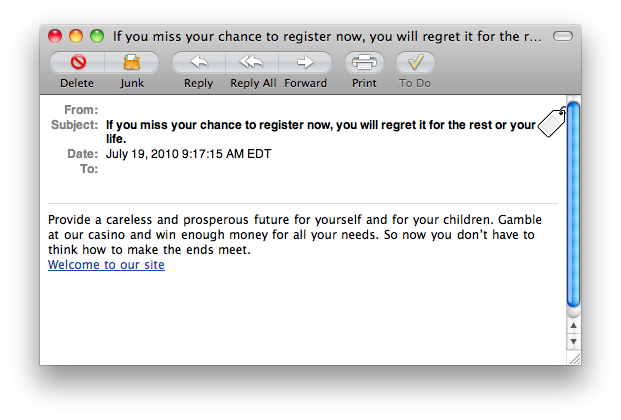
Task: Reply to this email
Action: point(199,62)
